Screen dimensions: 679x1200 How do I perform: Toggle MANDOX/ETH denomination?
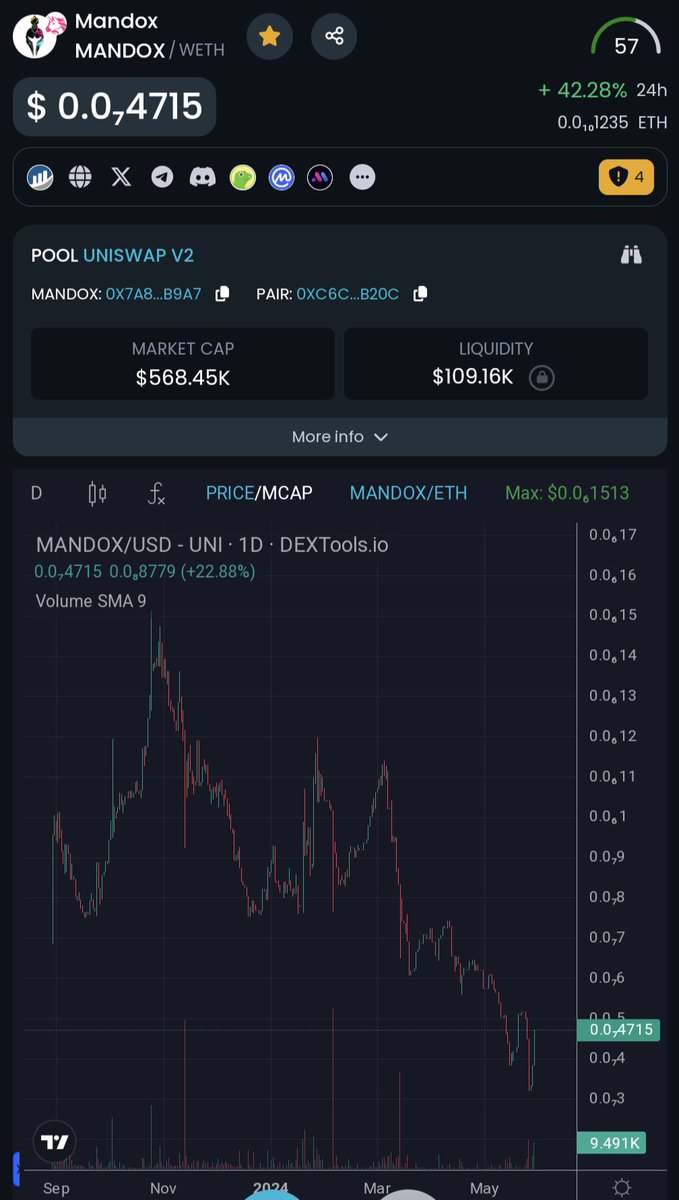[408, 493]
